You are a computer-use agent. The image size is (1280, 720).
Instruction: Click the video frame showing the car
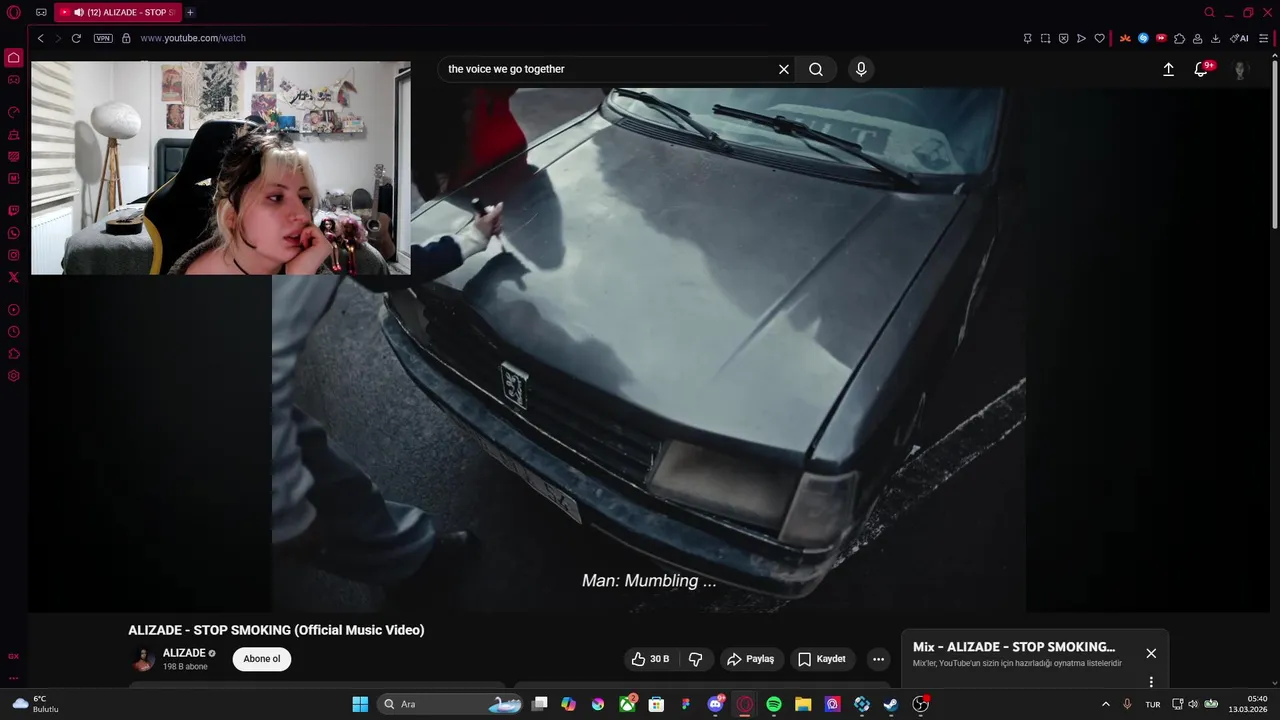(x=649, y=350)
